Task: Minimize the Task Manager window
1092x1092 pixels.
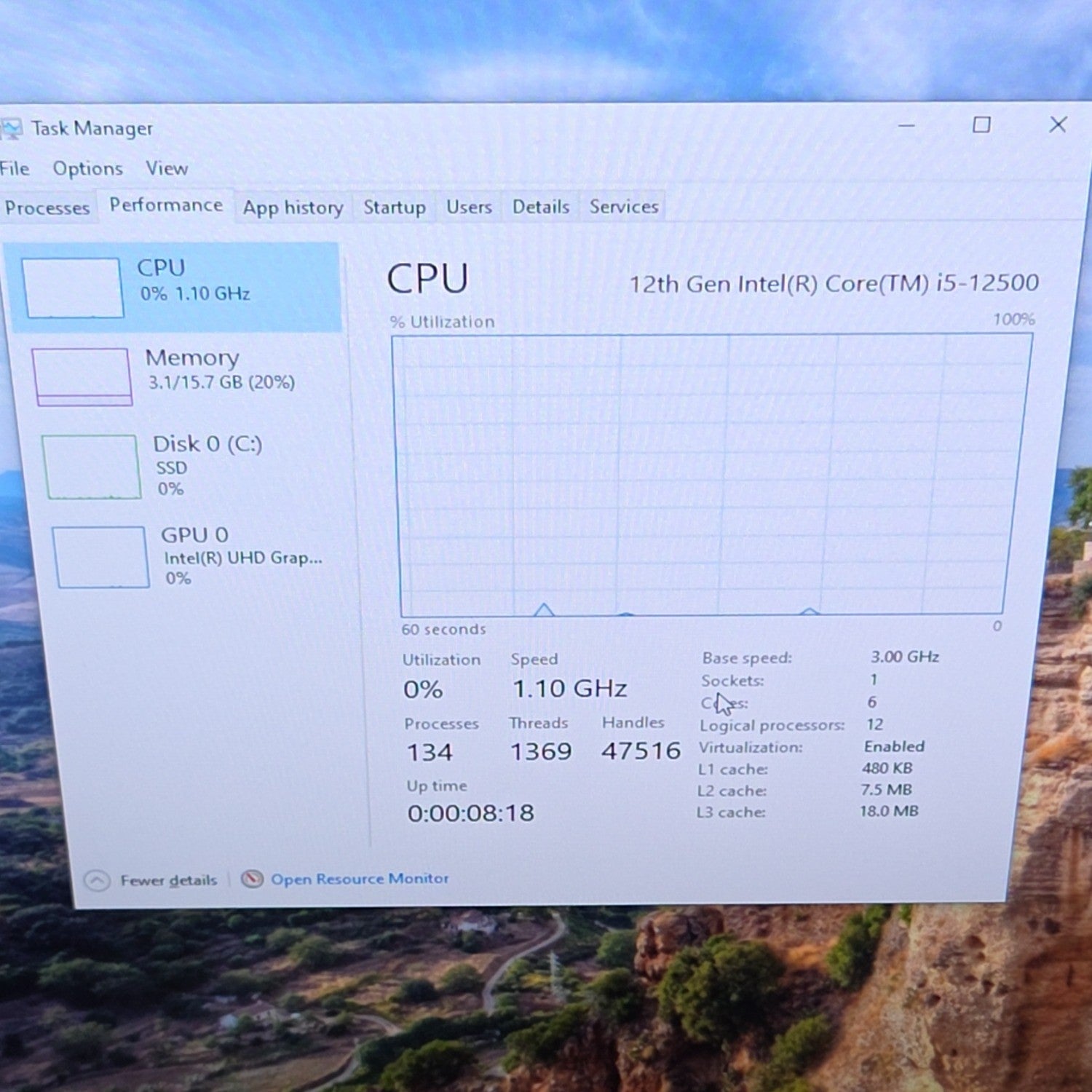Action: click(x=906, y=125)
